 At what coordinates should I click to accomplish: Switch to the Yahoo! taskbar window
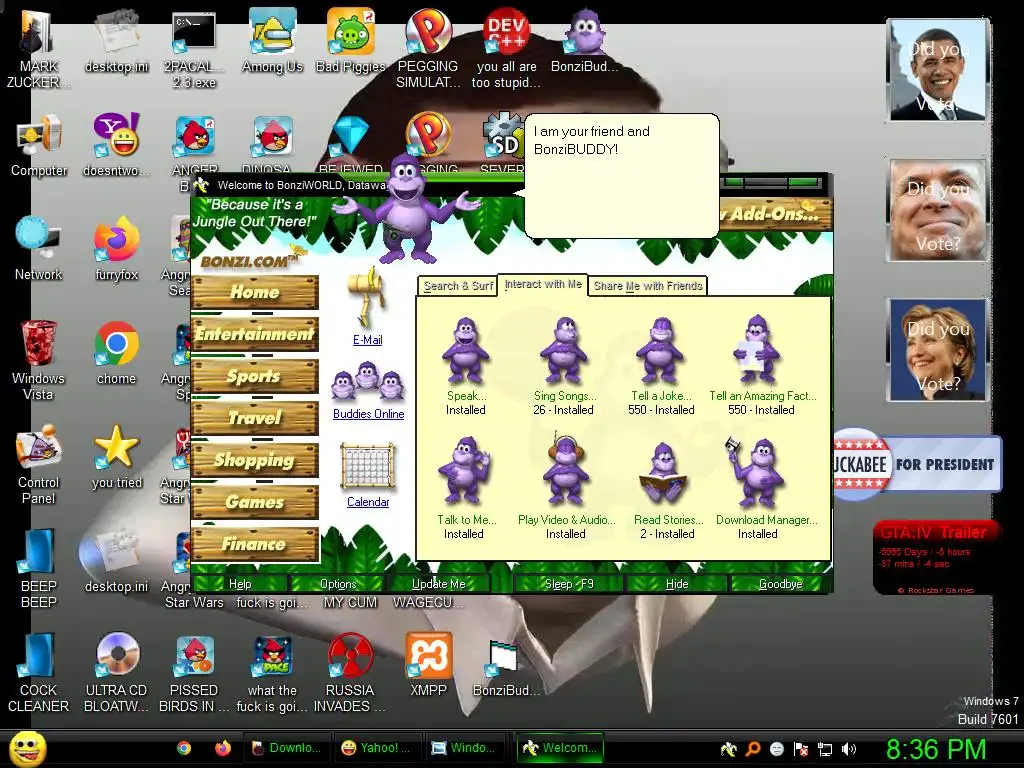coord(376,748)
